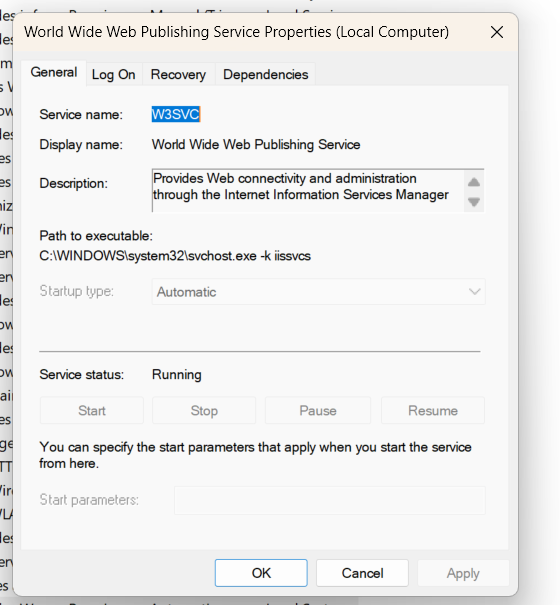The width and height of the screenshot is (560, 605).
Task: Open the Startup type dropdown
Action: tap(318, 292)
